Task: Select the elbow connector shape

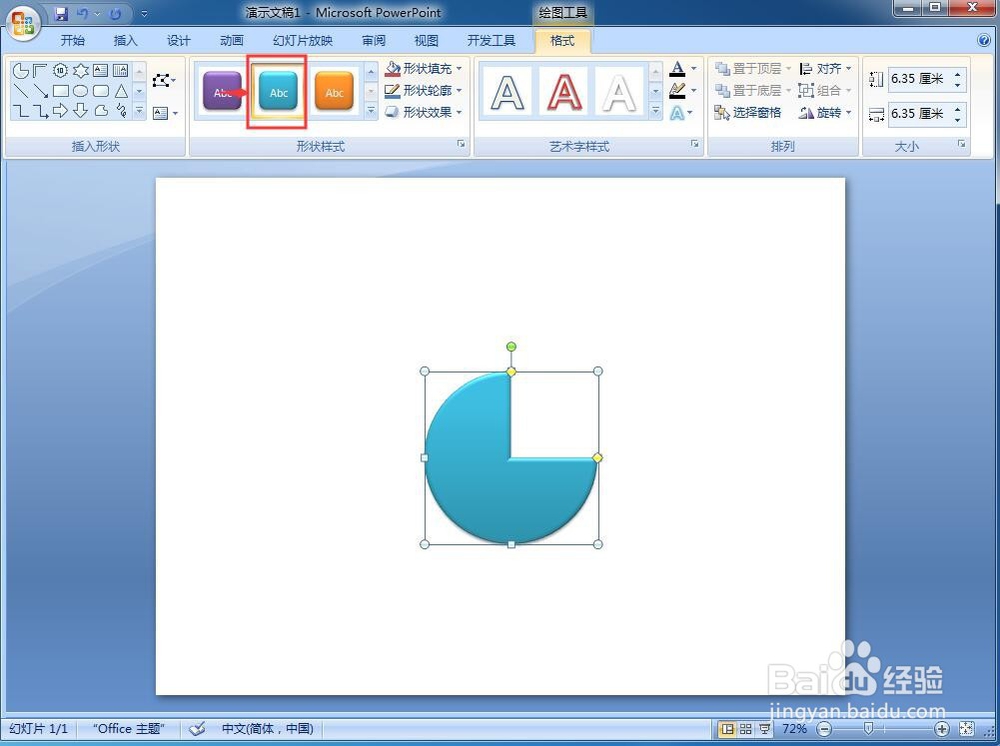Action: tap(20, 111)
